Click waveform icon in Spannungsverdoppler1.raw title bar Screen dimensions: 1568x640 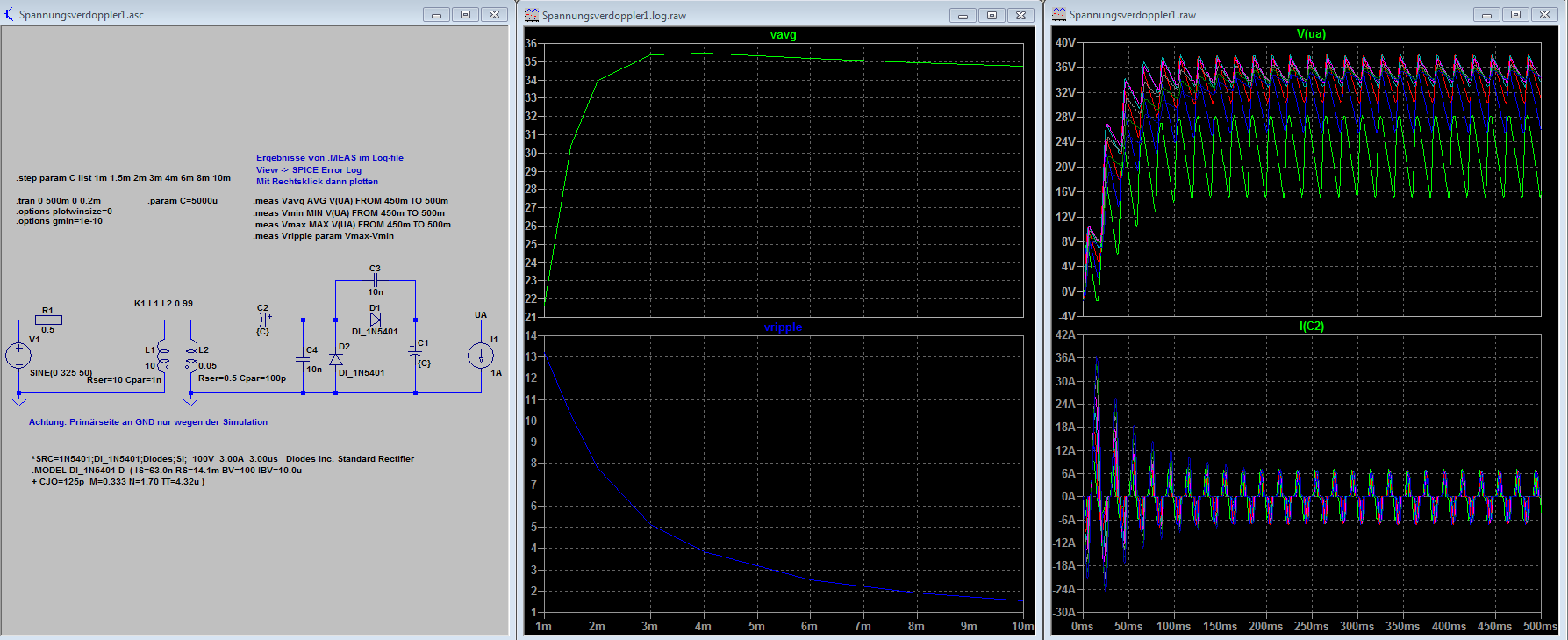pos(1059,14)
